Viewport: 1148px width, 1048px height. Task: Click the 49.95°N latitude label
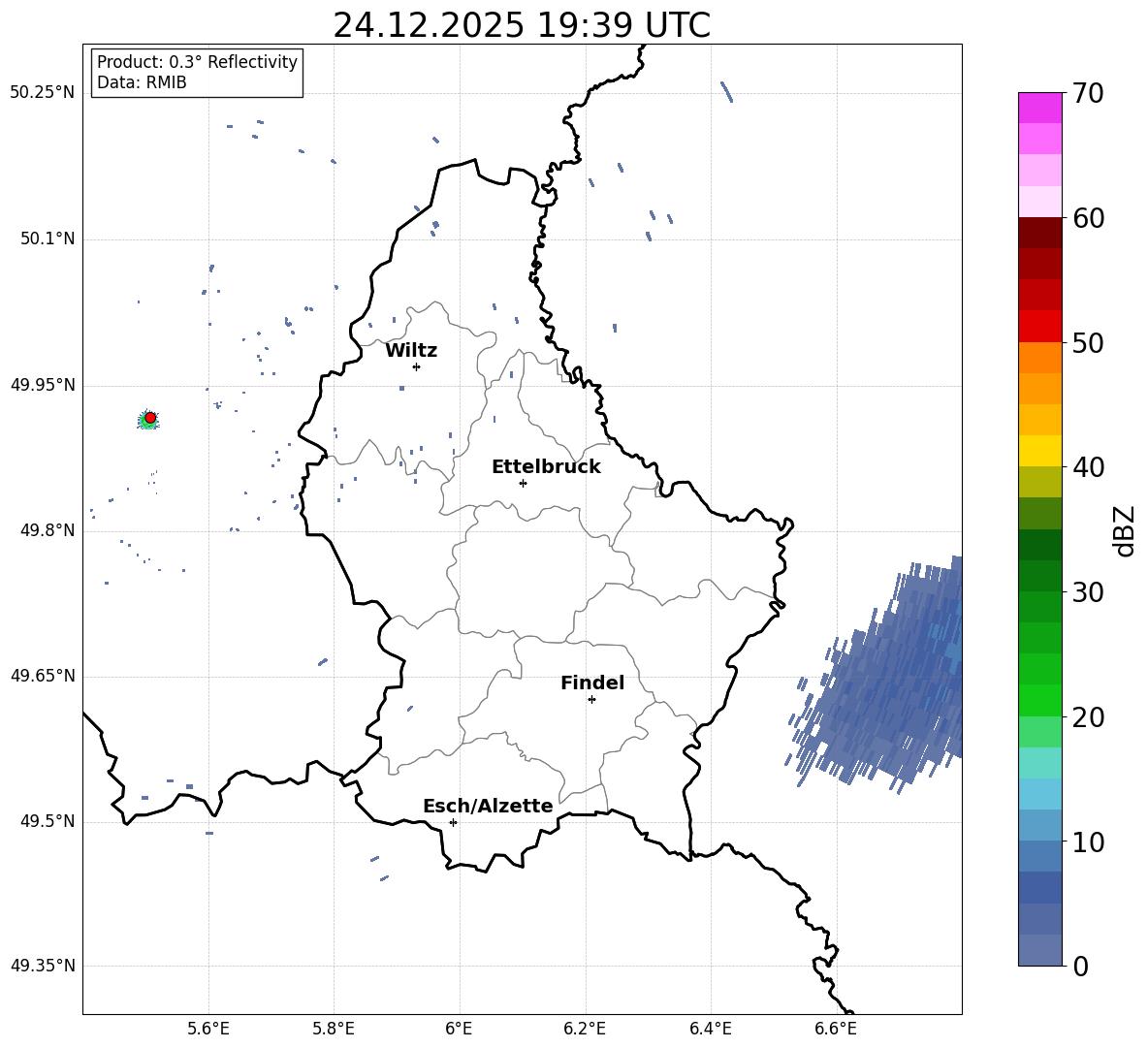tap(43, 385)
